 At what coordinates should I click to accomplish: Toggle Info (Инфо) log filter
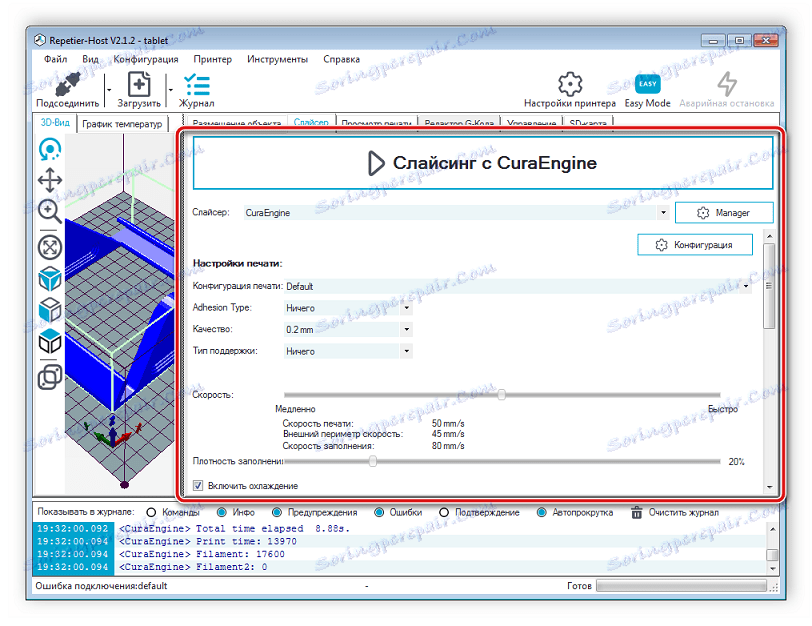click(222, 513)
